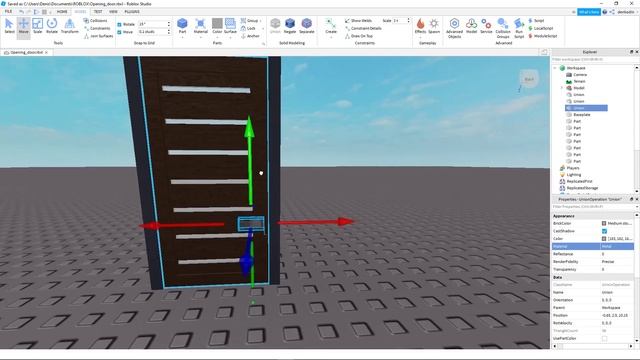This screenshot has height=360, width=640.
Task: Click the Undo arrow in title toolbar
Action: (21, 12)
